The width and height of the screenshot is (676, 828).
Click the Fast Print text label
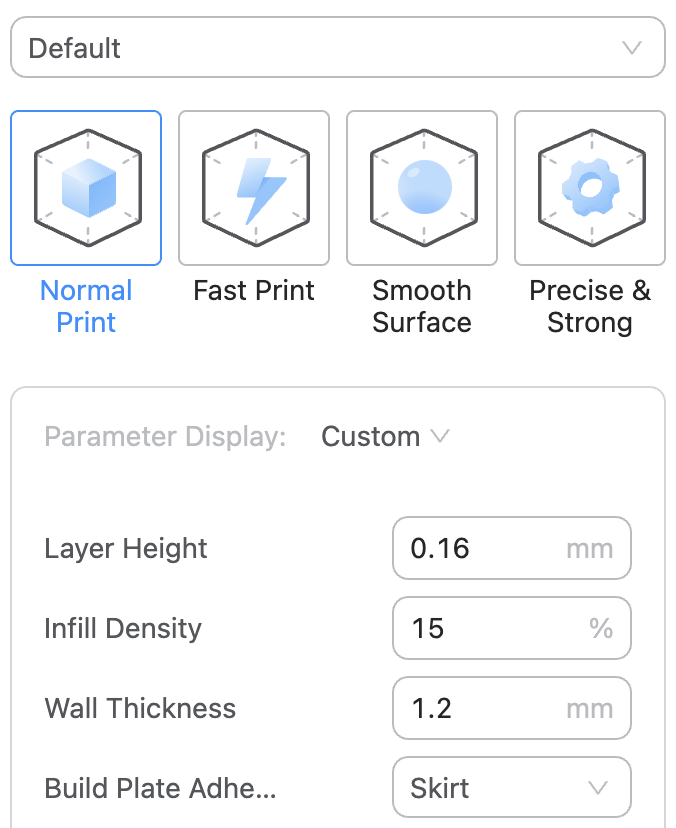(254, 291)
